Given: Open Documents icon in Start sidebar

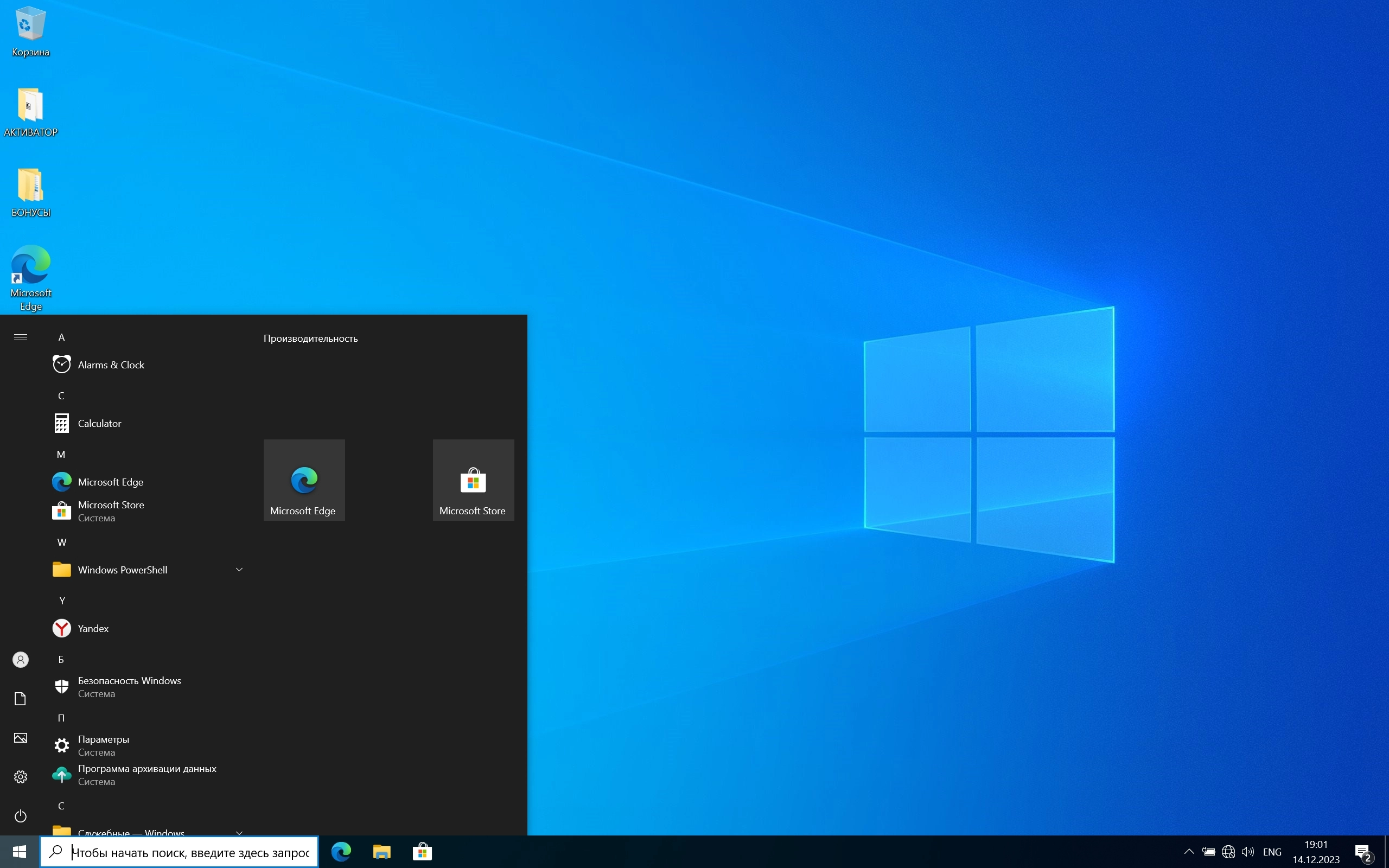Looking at the screenshot, I should coord(21,699).
